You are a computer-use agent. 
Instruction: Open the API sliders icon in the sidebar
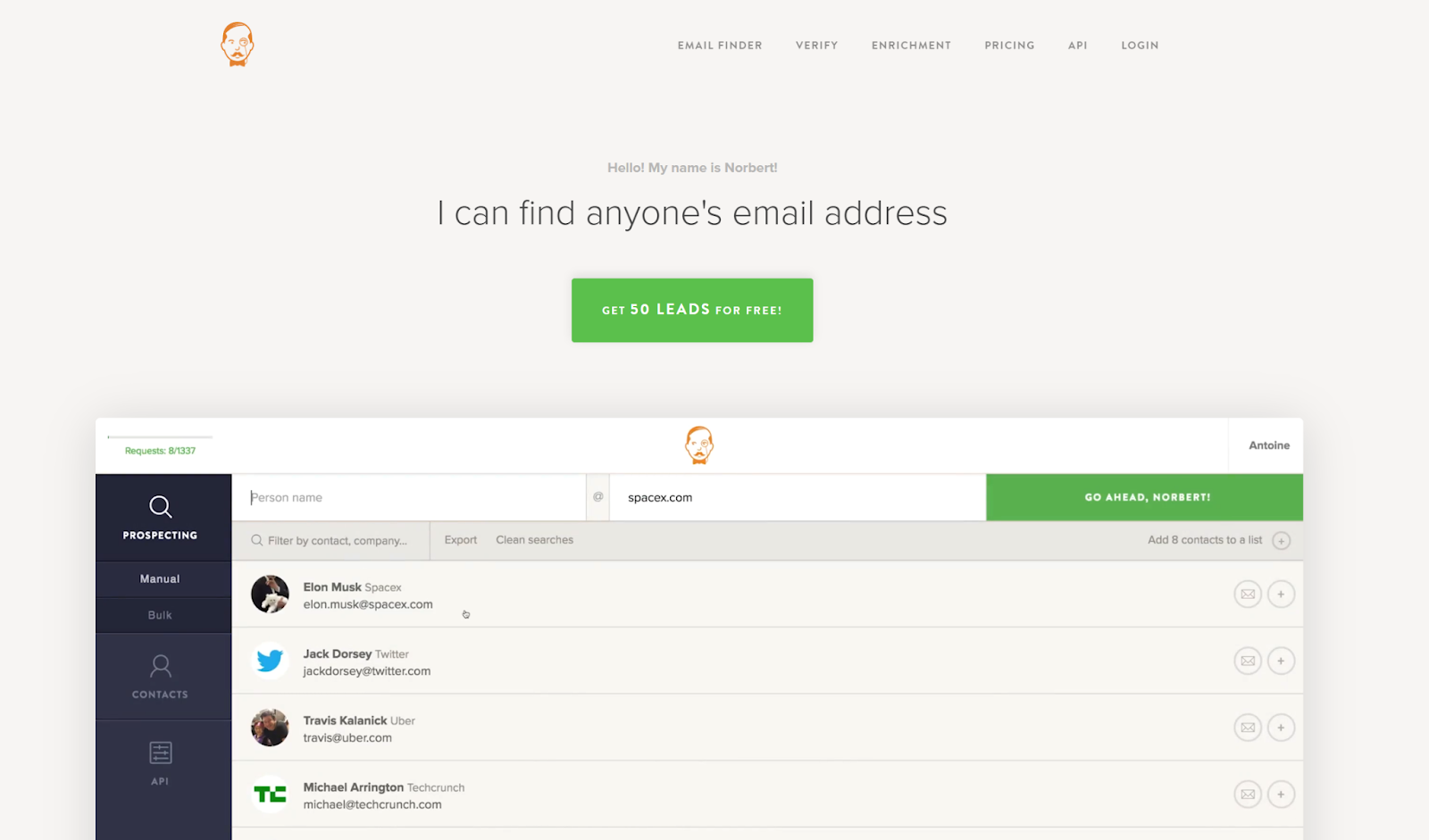(x=161, y=753)
